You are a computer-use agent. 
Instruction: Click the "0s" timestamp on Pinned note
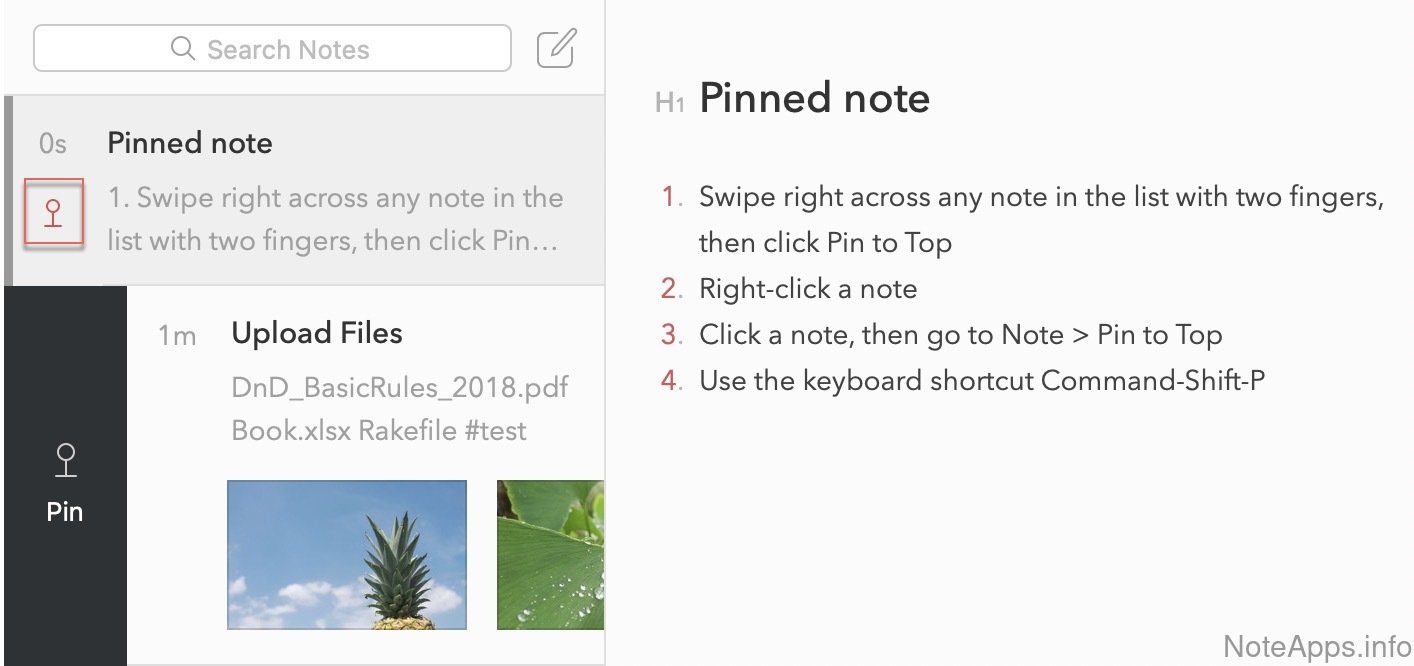(x=53, y=144)
